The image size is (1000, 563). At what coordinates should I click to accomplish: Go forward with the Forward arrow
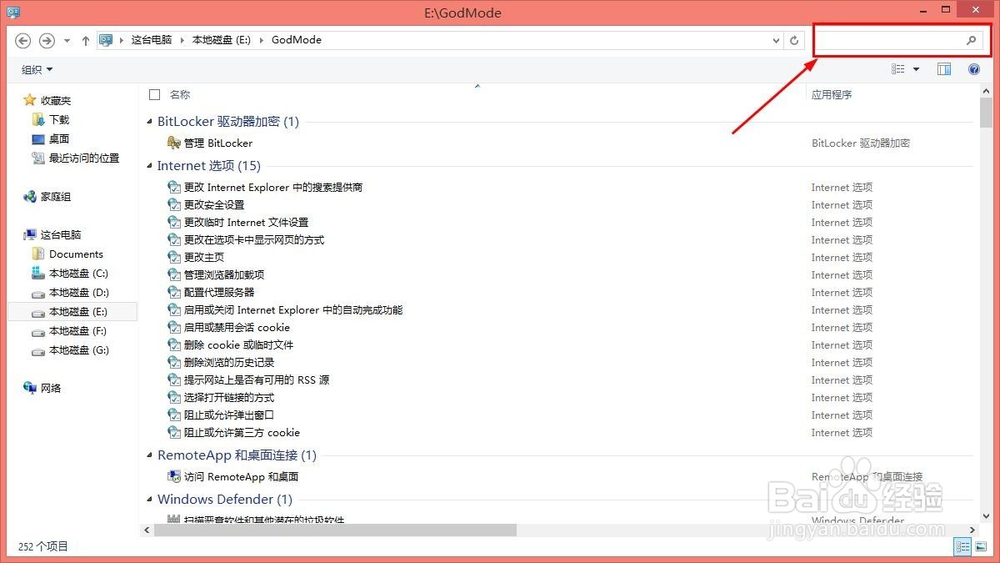tap(47, 40)
